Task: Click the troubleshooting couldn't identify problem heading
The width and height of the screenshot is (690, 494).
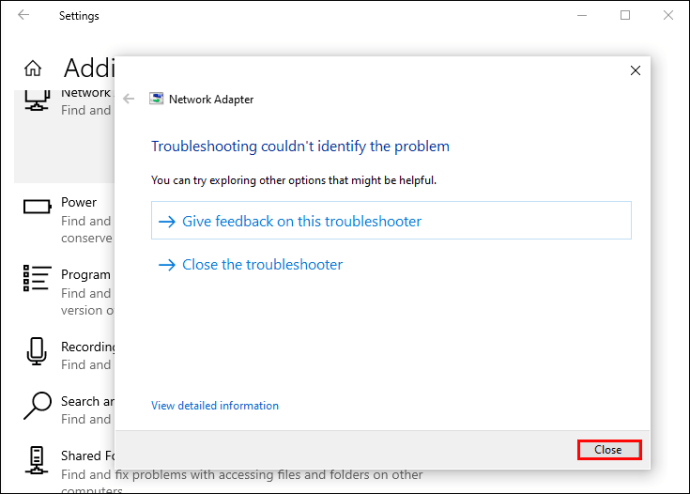Action: click(x=300, y=146)
